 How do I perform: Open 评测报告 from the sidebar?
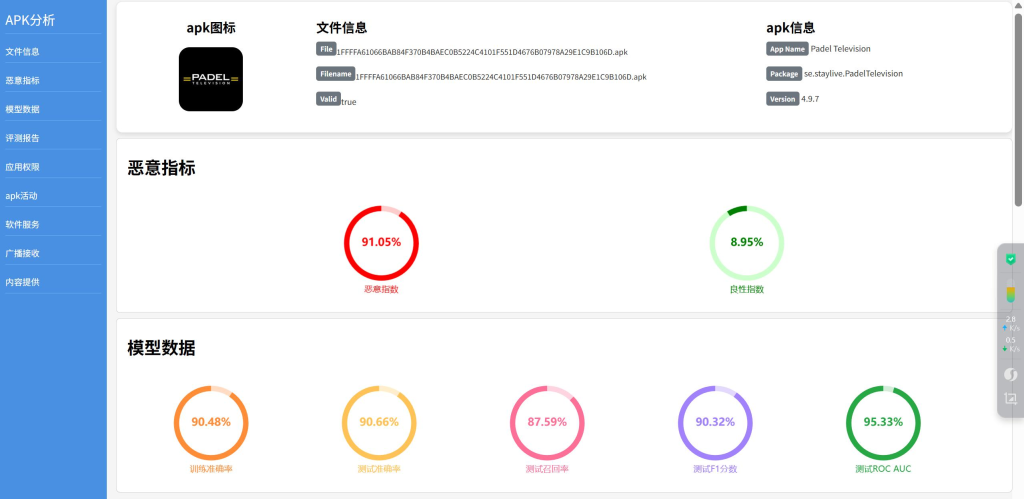[x=23, y=138]
